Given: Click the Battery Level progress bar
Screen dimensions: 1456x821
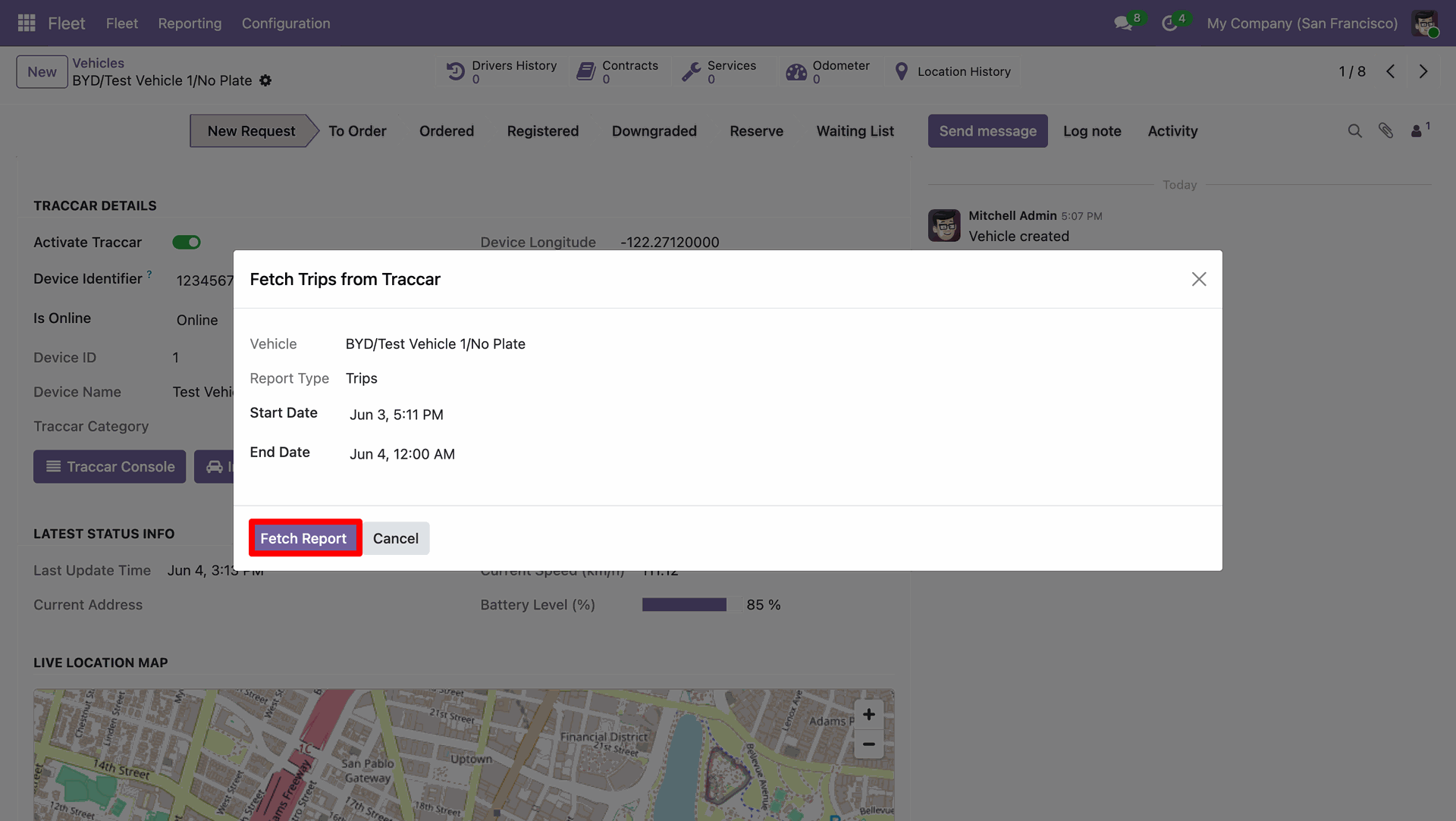Looking at the screenshot, I should click(x=684, y=605).
